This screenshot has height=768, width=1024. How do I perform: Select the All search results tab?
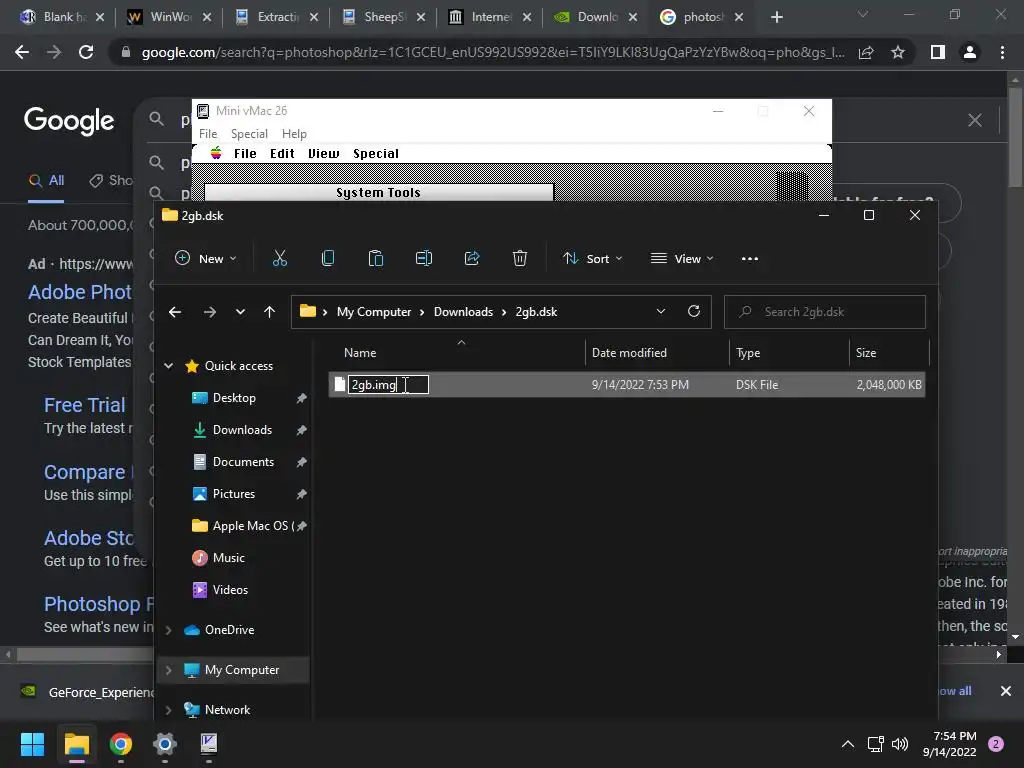click(46, 181)
